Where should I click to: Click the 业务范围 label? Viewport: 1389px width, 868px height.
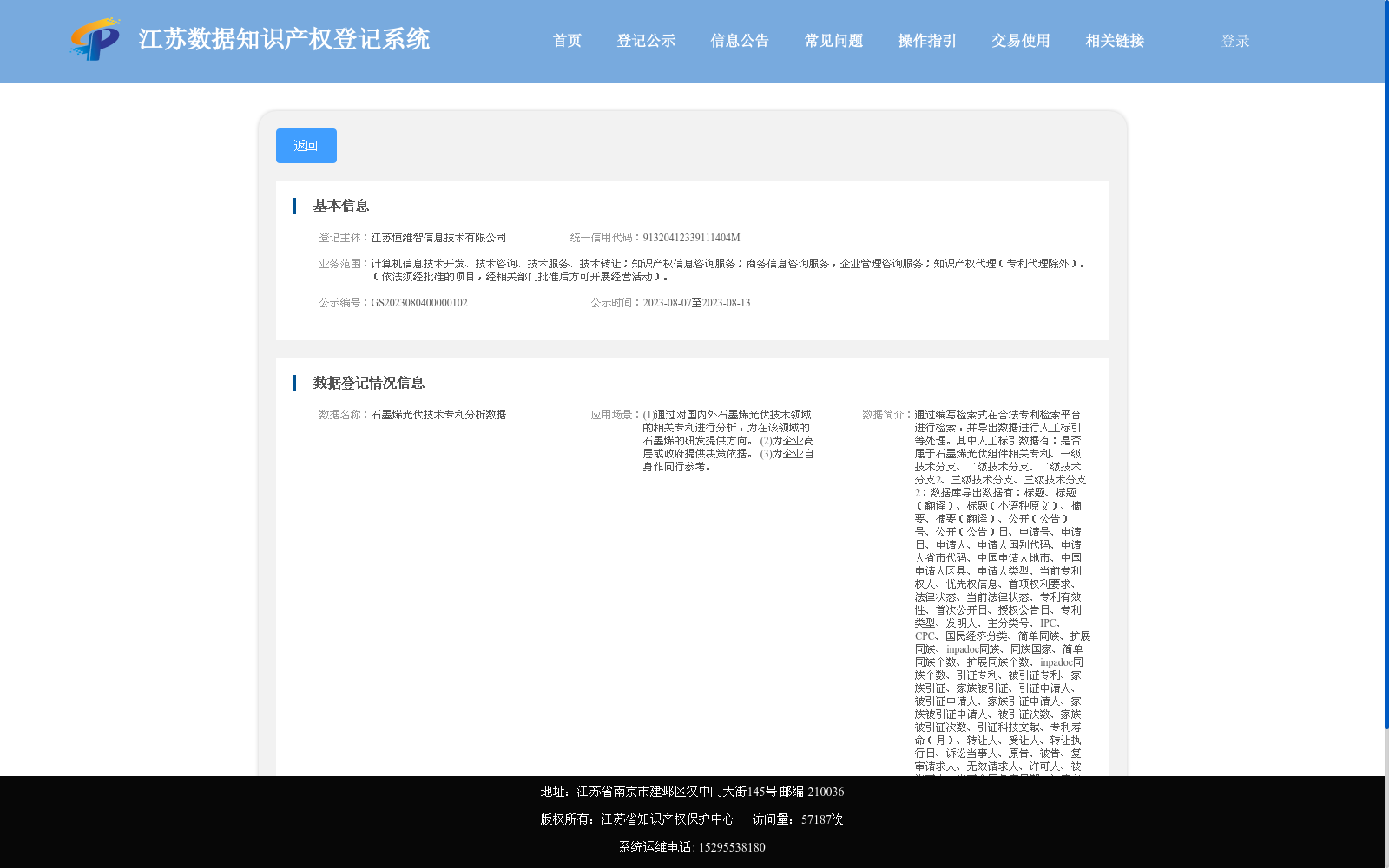(x=342, y=264)
